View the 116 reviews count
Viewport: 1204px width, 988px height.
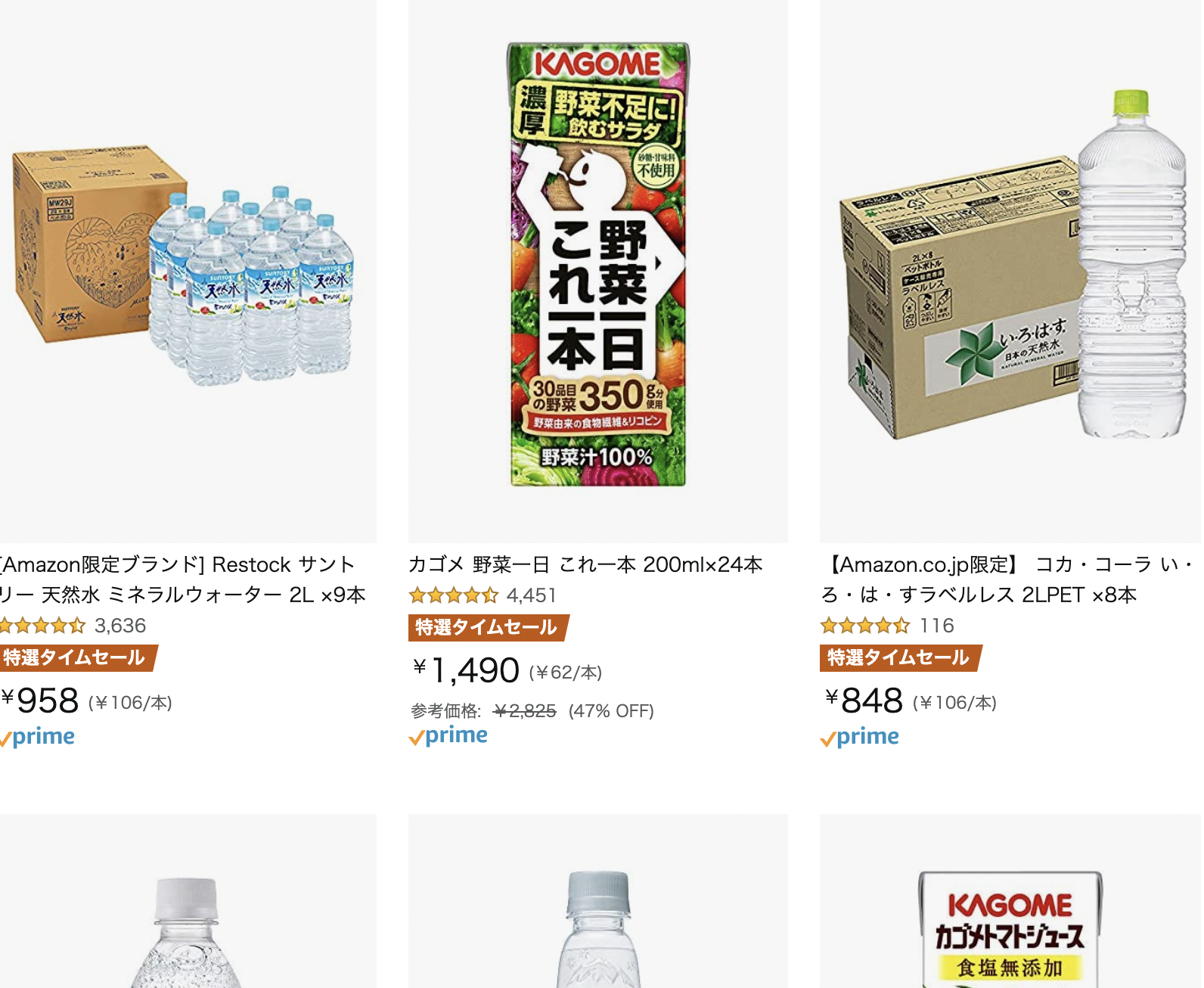click(x=937, y=626)
